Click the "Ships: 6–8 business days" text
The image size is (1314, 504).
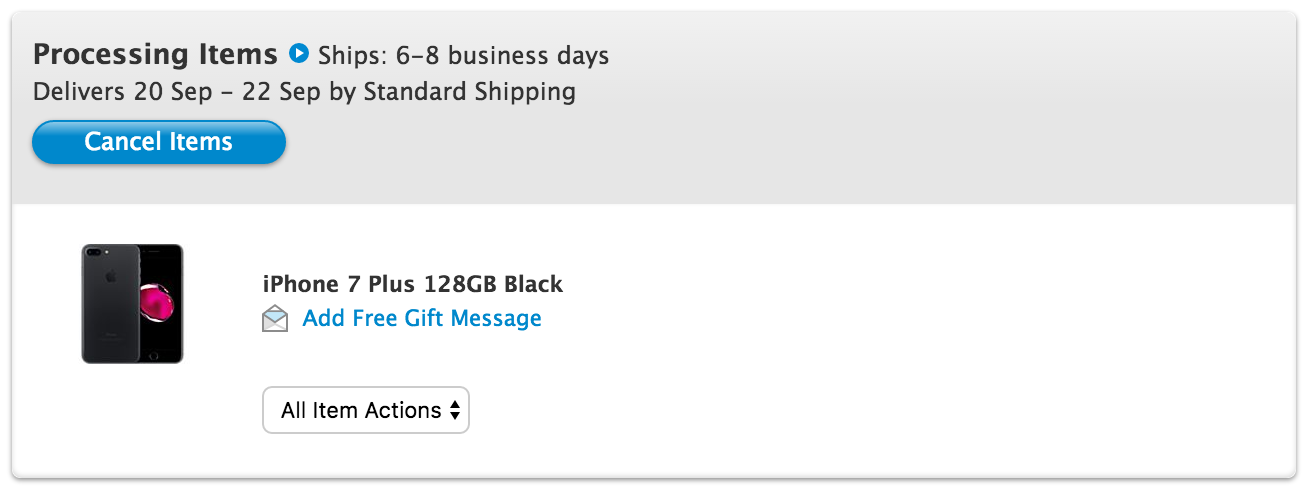tap(463, 55)
